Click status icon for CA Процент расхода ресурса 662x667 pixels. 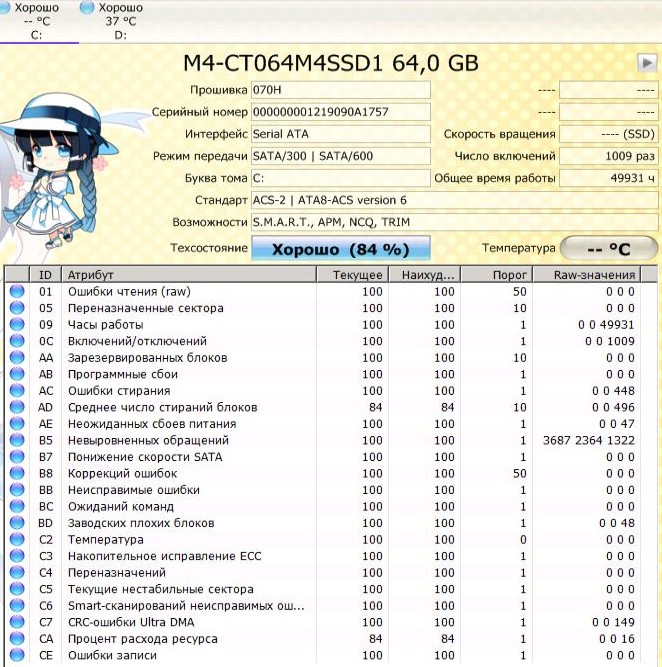click(x=17, y=639)
